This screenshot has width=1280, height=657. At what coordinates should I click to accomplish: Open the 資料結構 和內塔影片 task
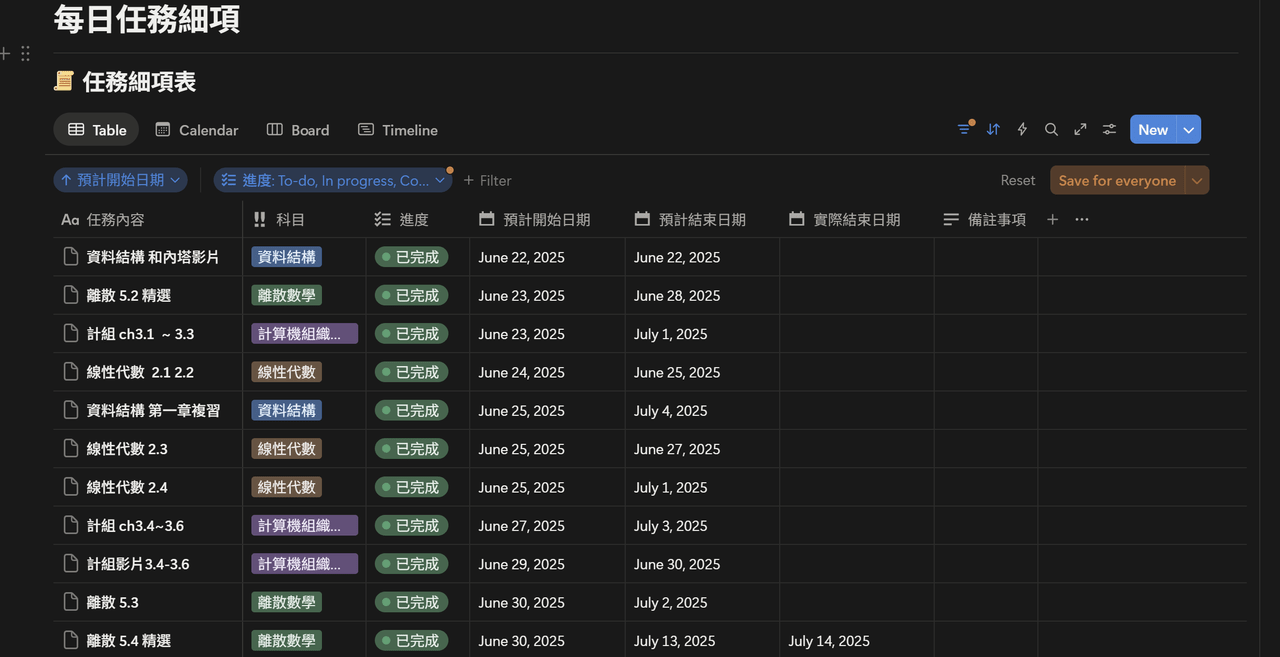pyautogui.click(x=153, y=257)
